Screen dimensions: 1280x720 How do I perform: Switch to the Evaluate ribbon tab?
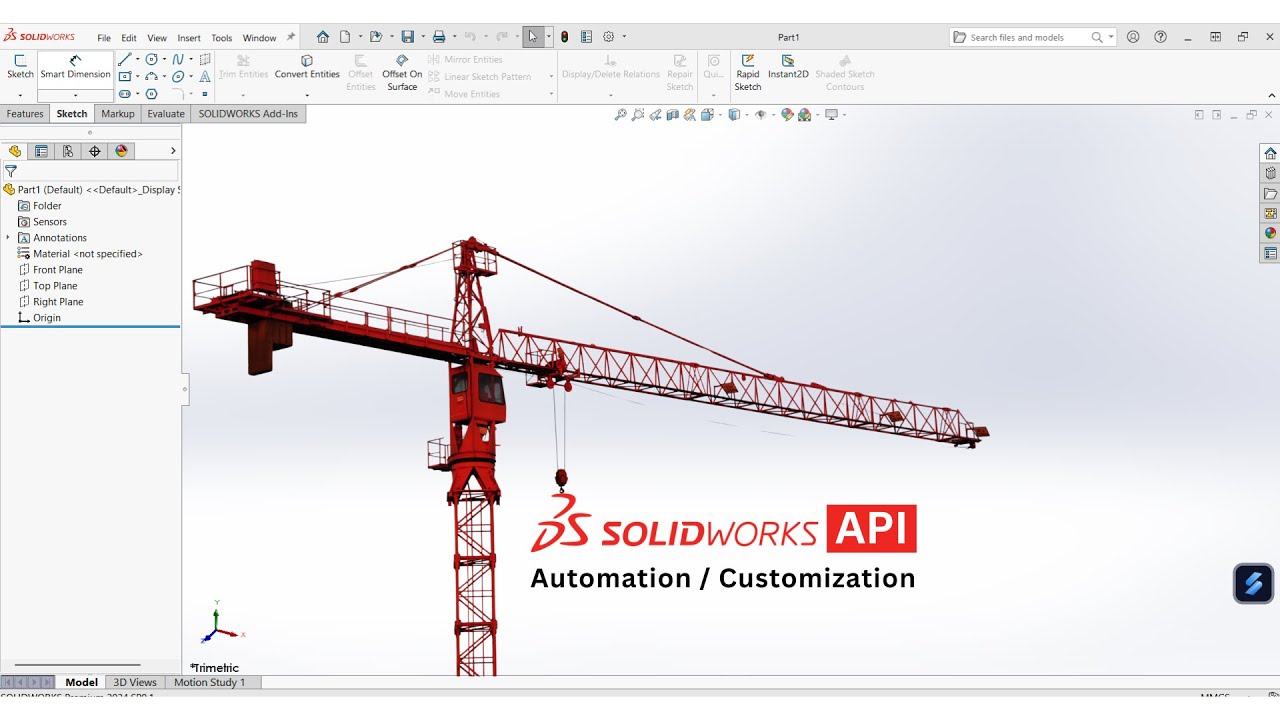tap(166, 114)
